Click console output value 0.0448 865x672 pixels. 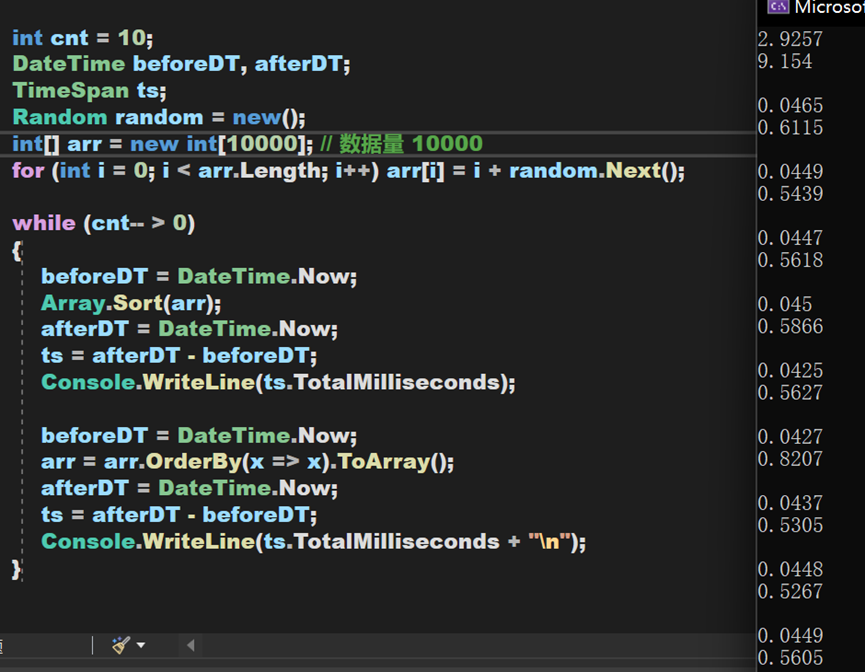tap(790, 569)
